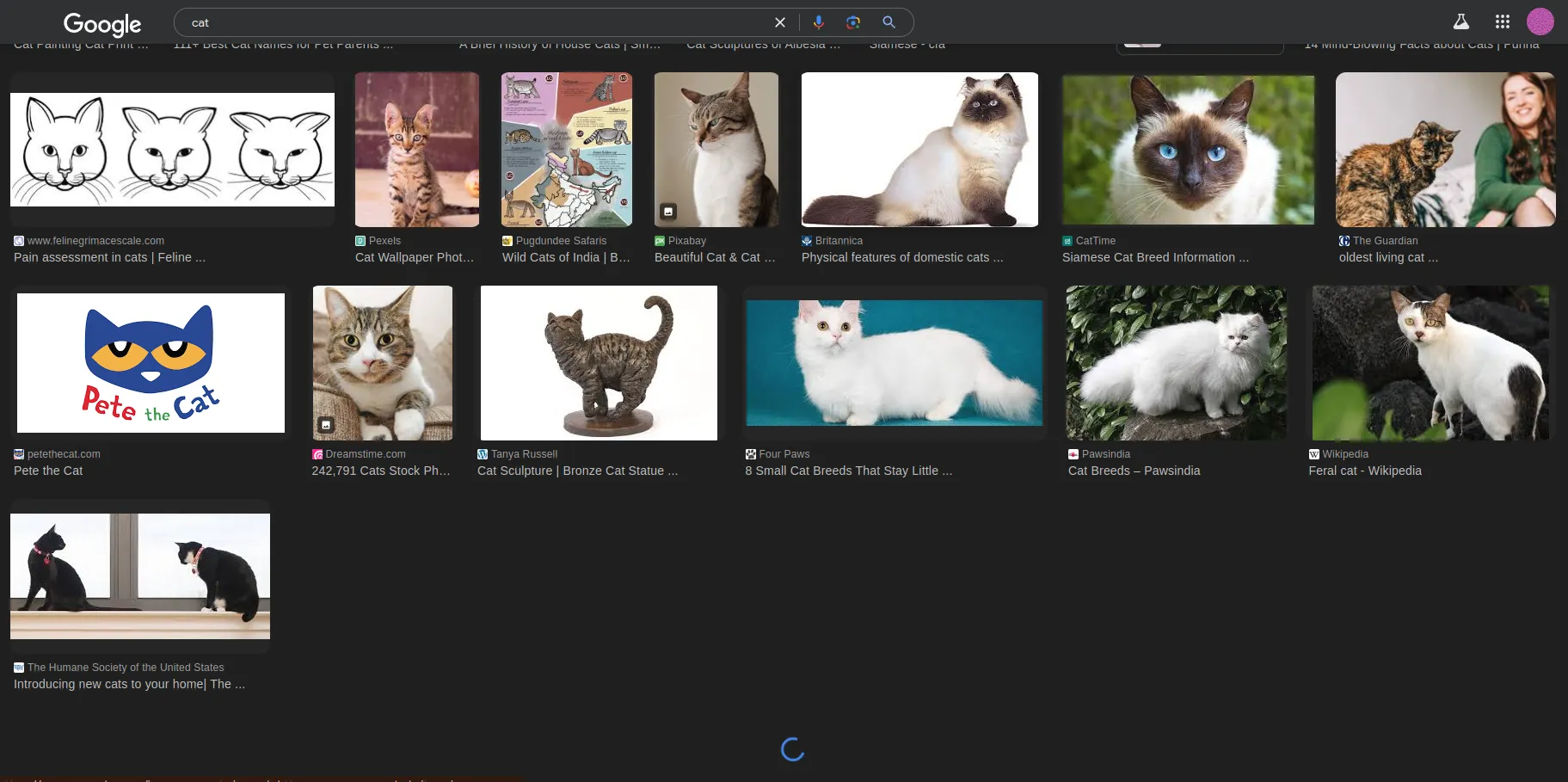Image resolution: width=1568 pixels, height=782 pixels.
Task: Open the Wild Cats of India infographic
Action: (x=566, y=150)
